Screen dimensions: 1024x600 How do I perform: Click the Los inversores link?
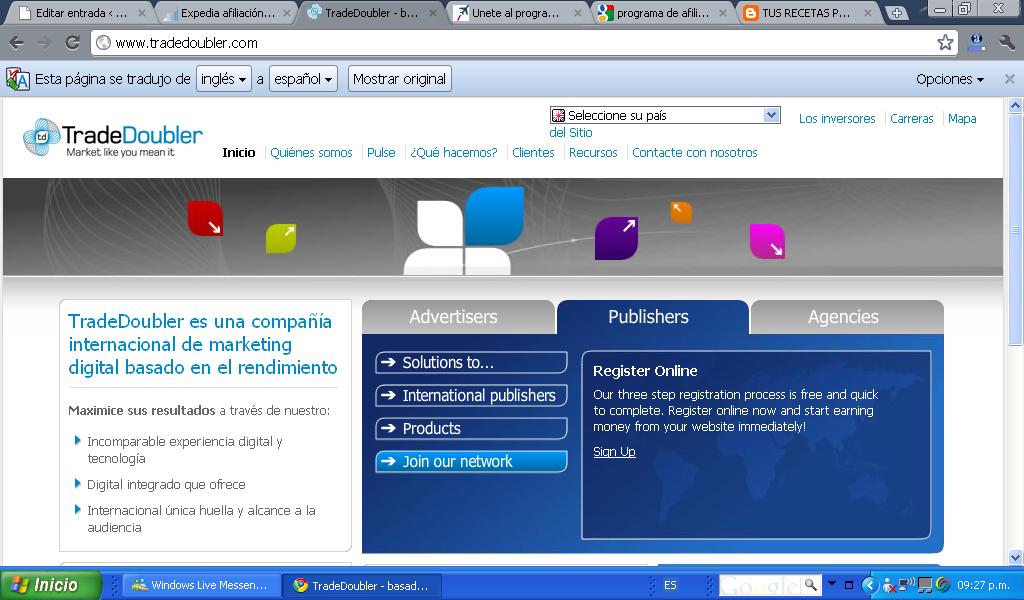837,119
